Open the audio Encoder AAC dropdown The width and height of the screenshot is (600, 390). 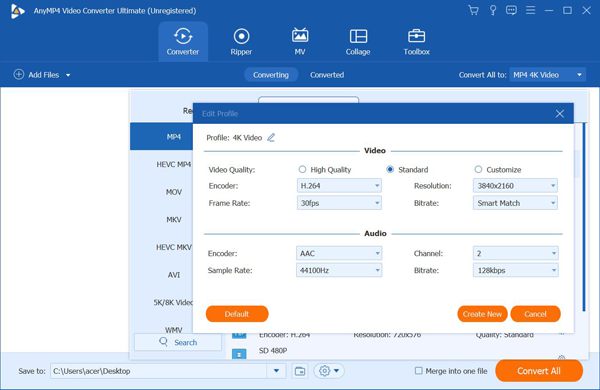[339, 253]
